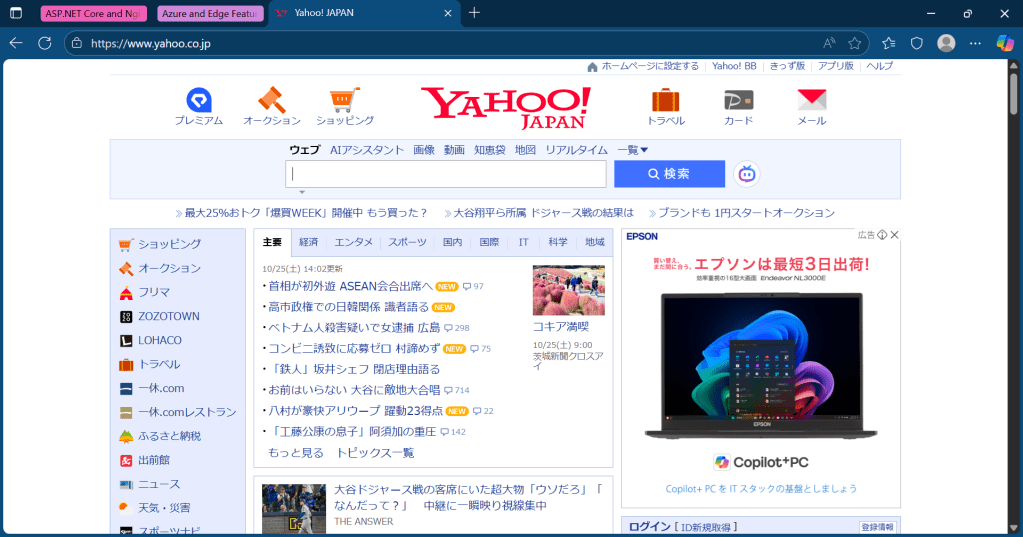Expand the 一覧 search category dropdown

633,150
